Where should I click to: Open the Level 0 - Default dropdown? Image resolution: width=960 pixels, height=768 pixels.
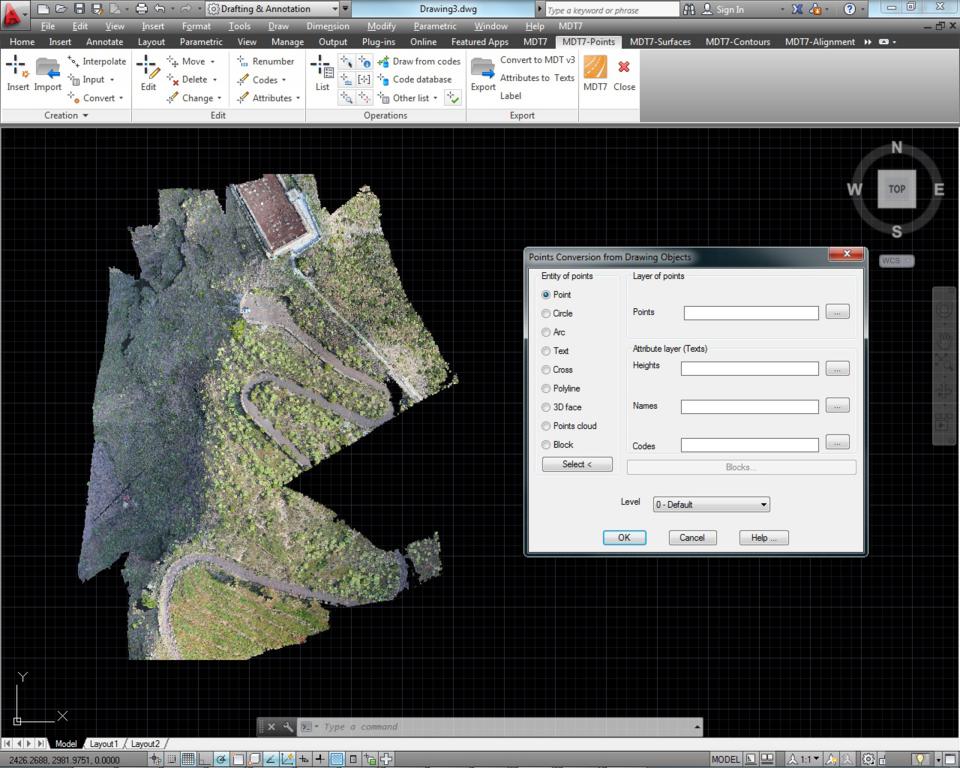(711, 505)
